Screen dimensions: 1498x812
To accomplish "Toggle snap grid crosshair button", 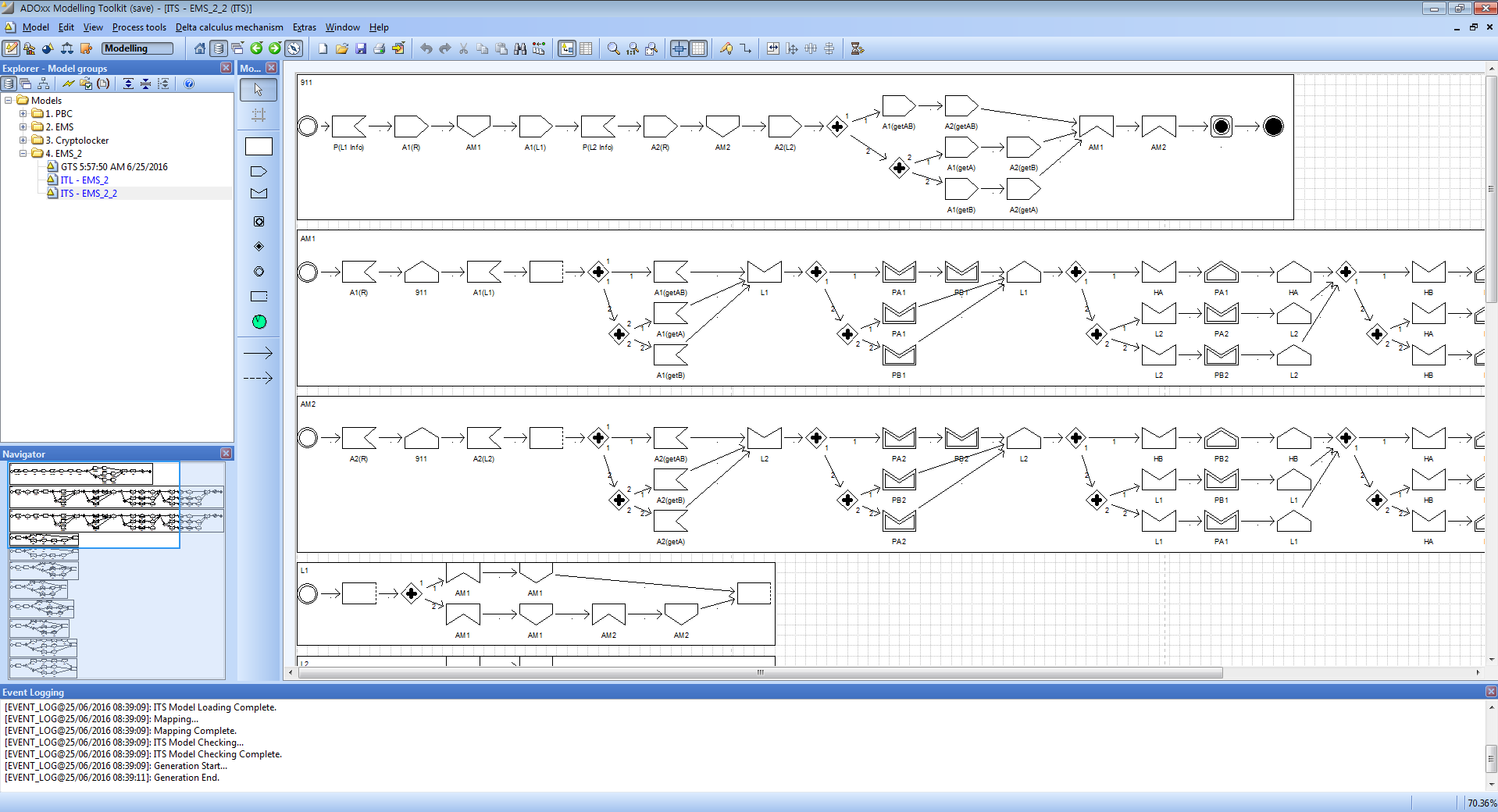I will (x=679, y=48).
